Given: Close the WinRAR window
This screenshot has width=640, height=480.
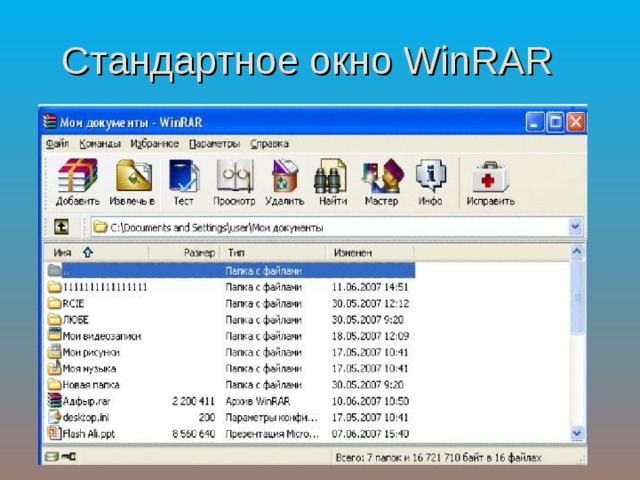Looking at the screenshot, I should click(576, 122).
